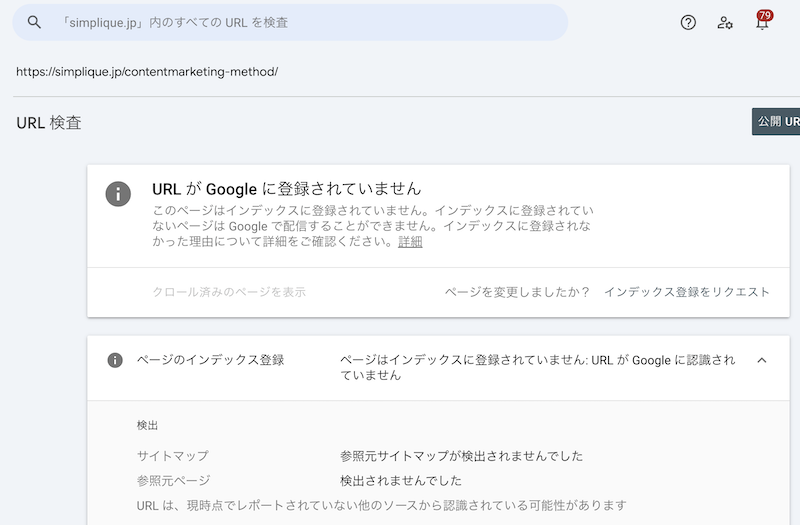Click the info icon beside ページのインデックス登録
Screen dimensions: 800x525
(115, 360)
